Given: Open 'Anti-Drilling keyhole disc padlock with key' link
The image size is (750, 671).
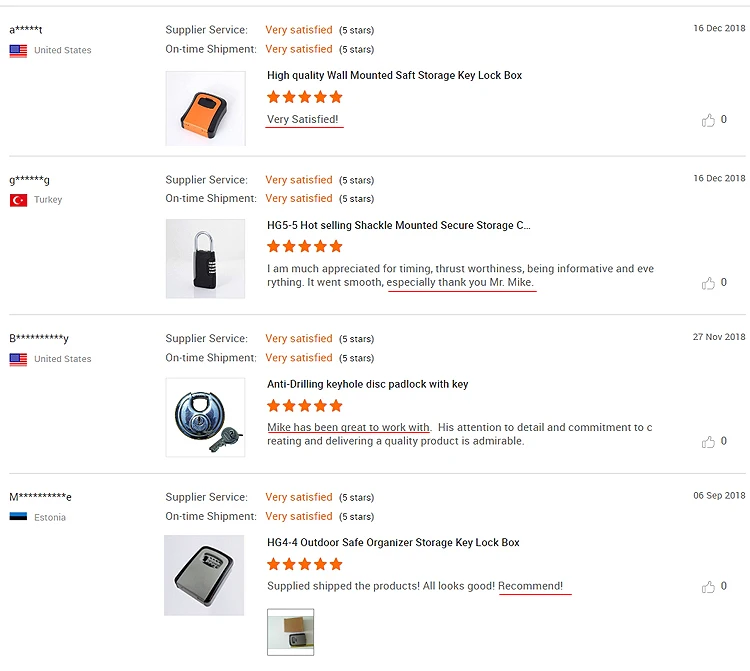Looking at the screenshot, I should tap(367, 384).
